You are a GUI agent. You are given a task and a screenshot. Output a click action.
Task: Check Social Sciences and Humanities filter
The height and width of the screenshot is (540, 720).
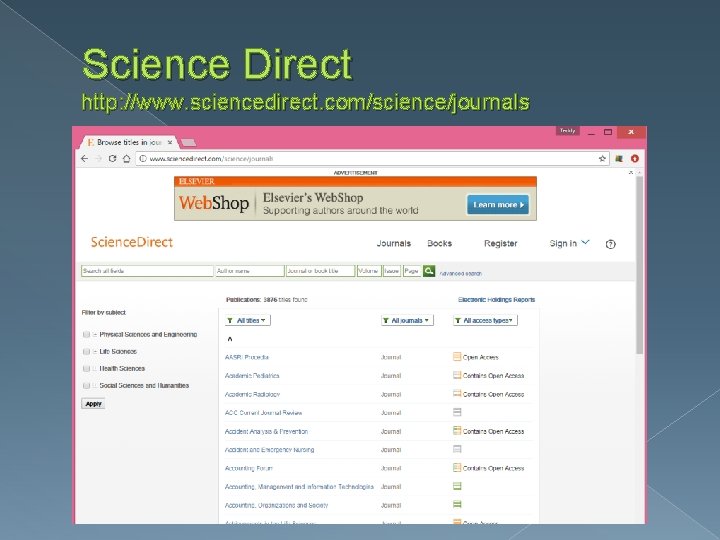[86, 385]
